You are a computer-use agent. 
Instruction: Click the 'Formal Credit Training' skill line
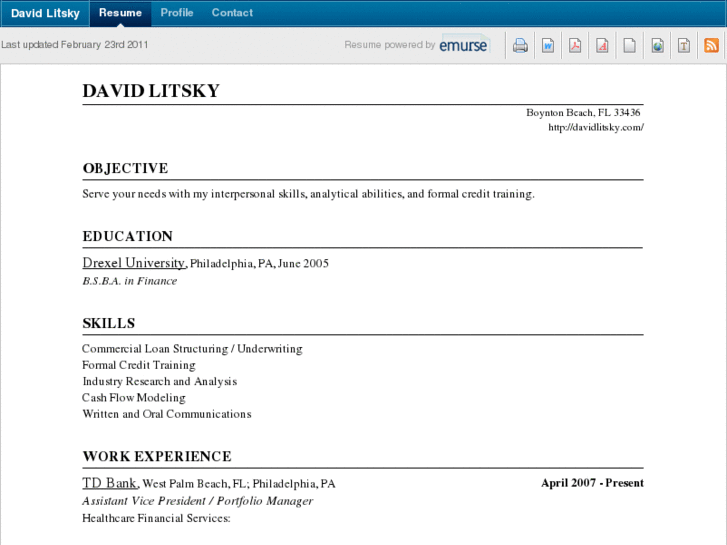click(x=139, y=365)
